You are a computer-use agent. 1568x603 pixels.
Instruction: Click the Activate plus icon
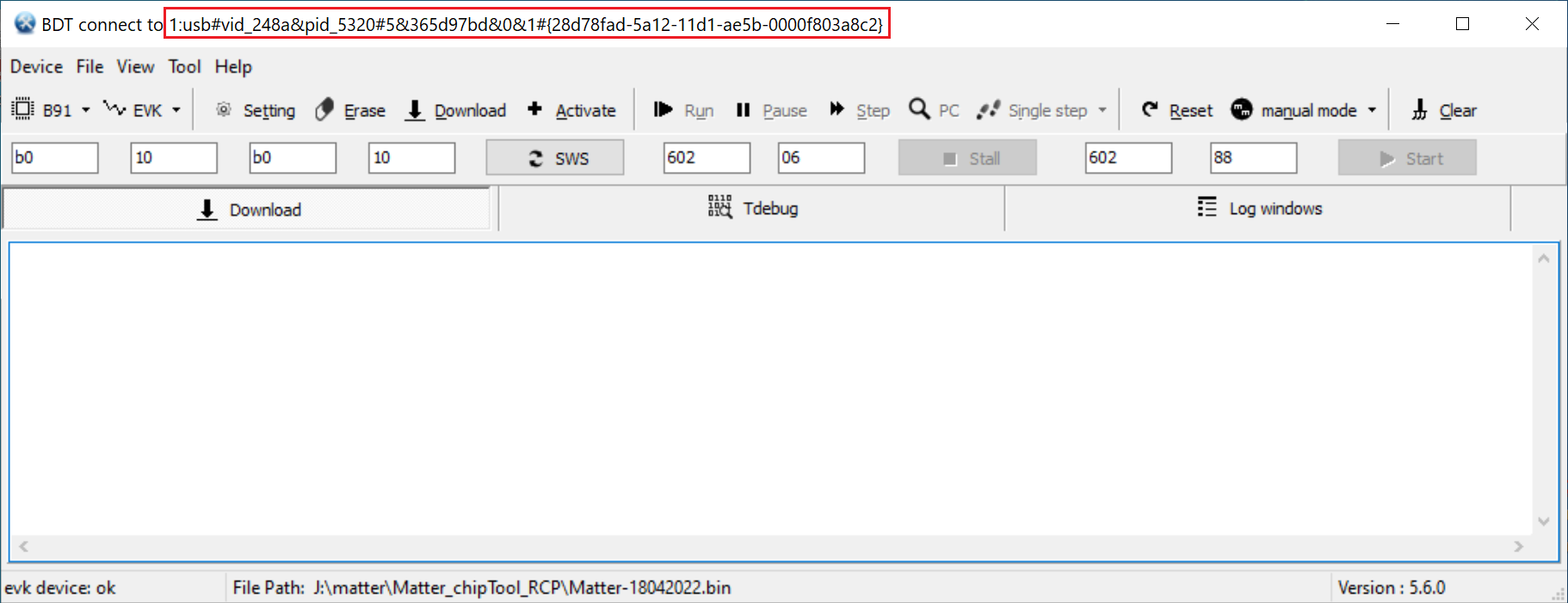click(534, 108)
